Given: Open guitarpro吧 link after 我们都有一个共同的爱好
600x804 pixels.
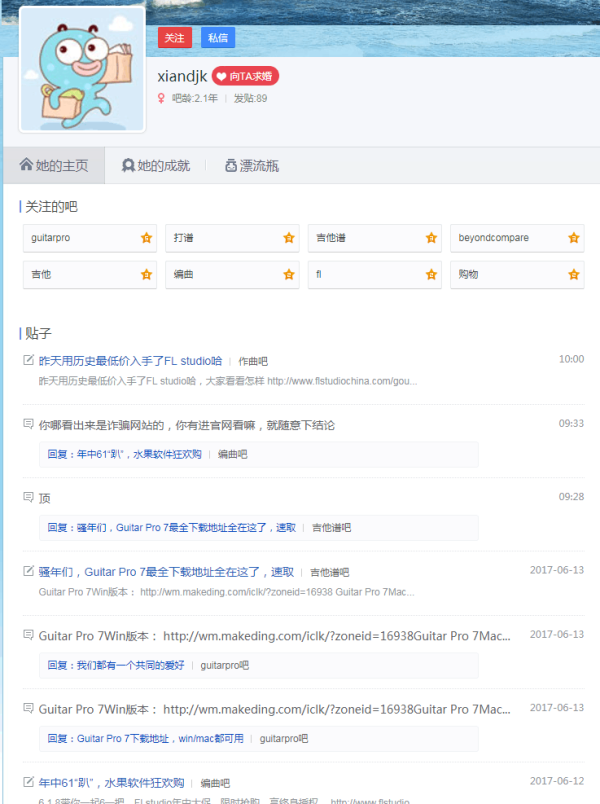Looking at the screenshot, I should click(x=225, y=665).
